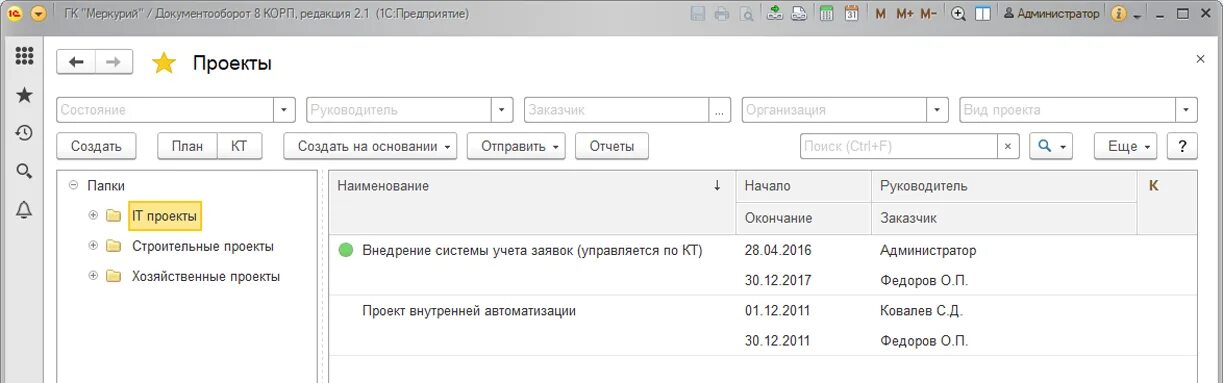Screen dimensions: 1223x383
Task: Select the IT проекты folder
Action: tap(164, 215)
